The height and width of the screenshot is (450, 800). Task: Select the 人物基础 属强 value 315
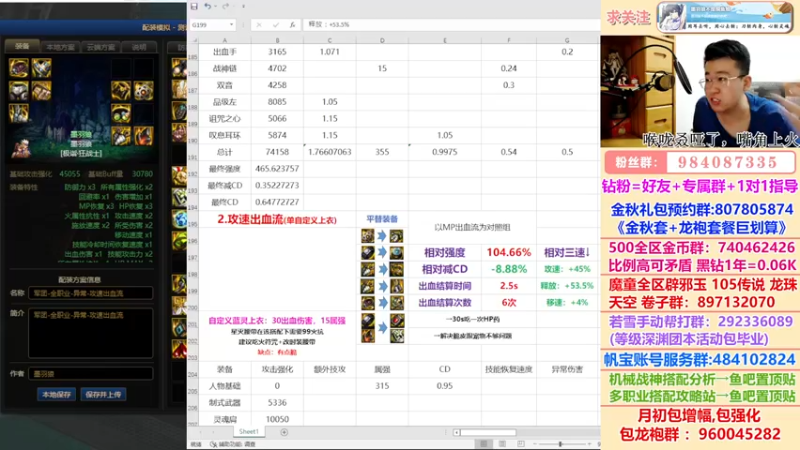click(x=382, y=386)
